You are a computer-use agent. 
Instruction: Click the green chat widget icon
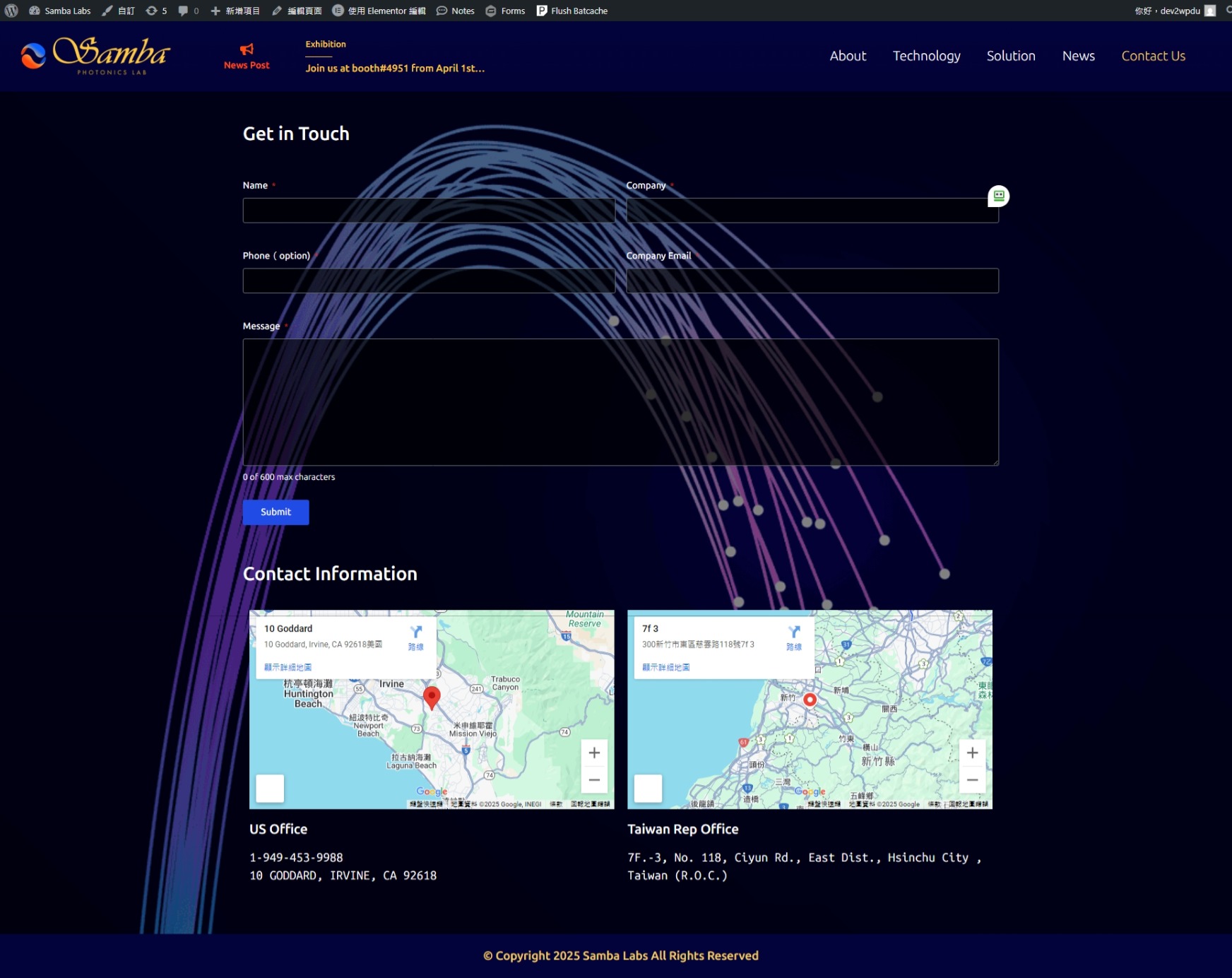pos(998,196)
